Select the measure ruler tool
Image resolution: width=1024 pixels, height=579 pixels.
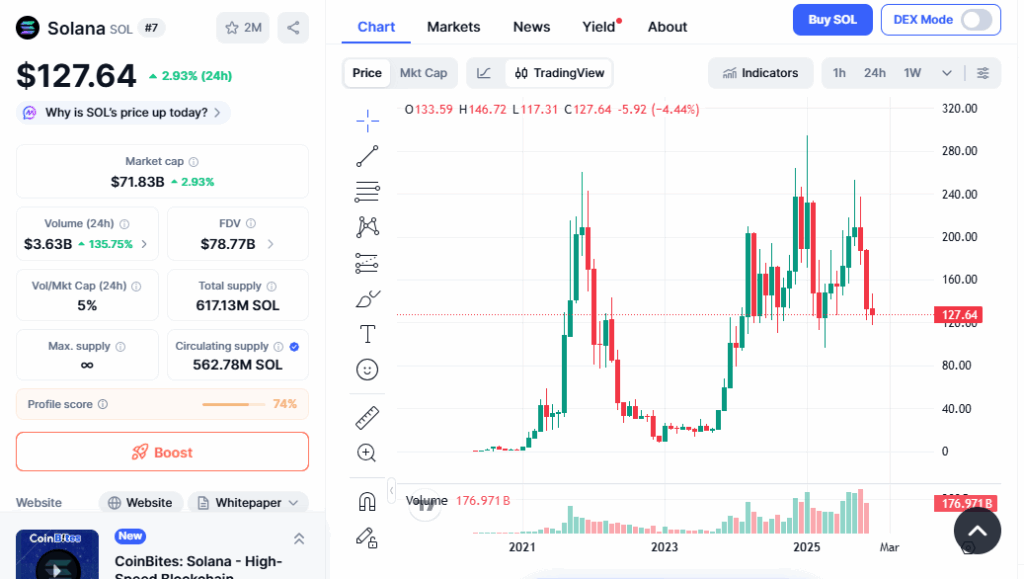click(367, 417)
